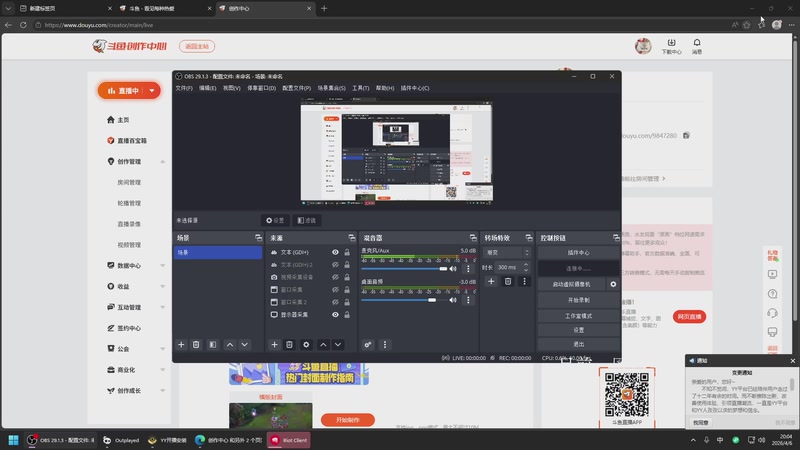Image resolution: width=800 pixels, height=450 pixels.
Task: Add a new source with the plus icon
Action: click(x=274, y=345)
